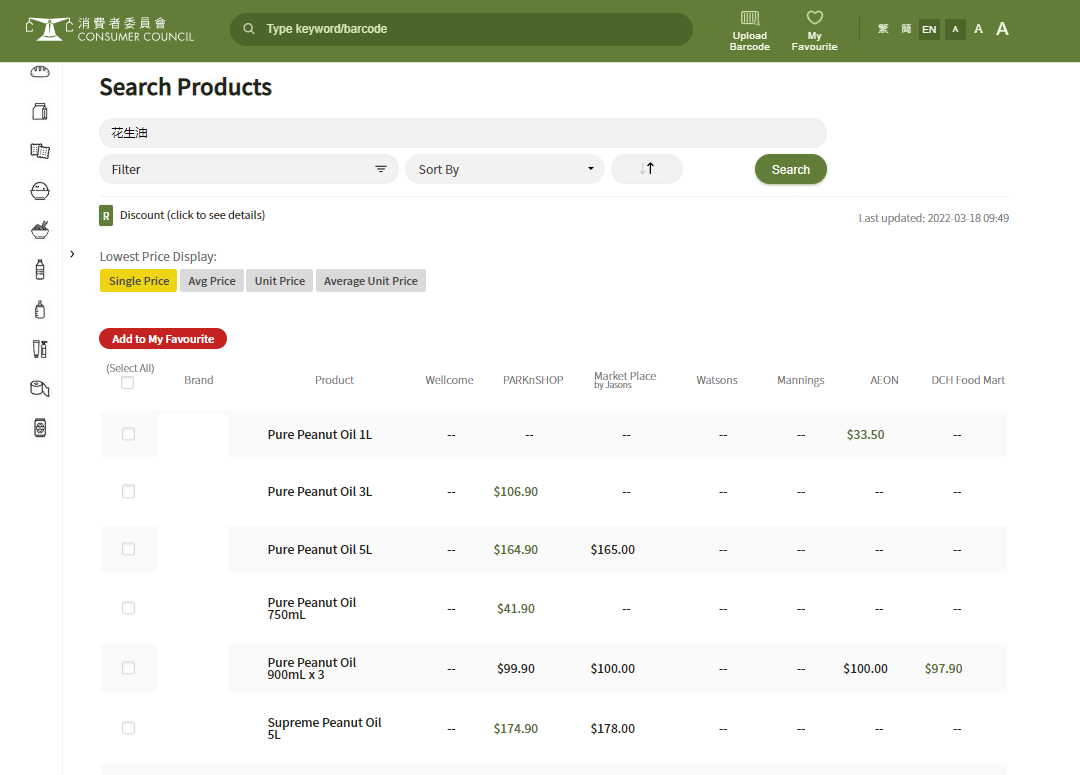This screenshot has width=1080, height=775.
Task: Switch language to Simplified Chinese (簡)
Action: (906, 29)
